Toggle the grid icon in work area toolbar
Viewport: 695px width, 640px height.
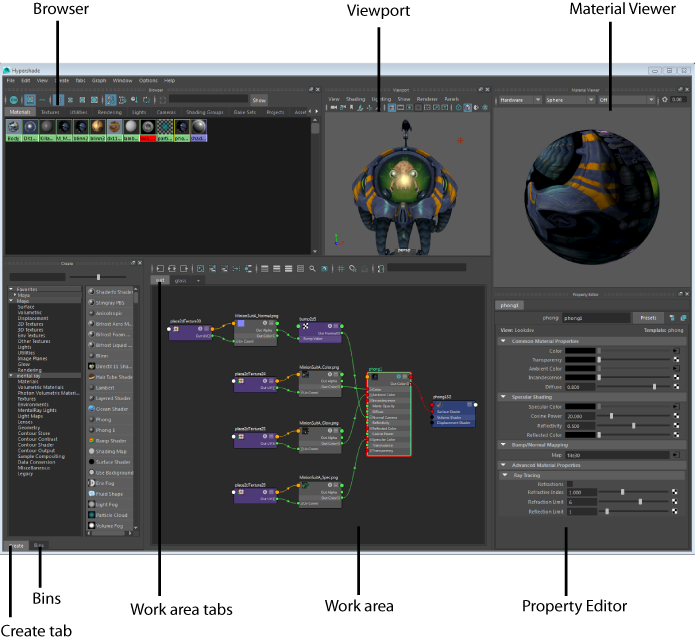pyautogui.click(x=340, y=269)
